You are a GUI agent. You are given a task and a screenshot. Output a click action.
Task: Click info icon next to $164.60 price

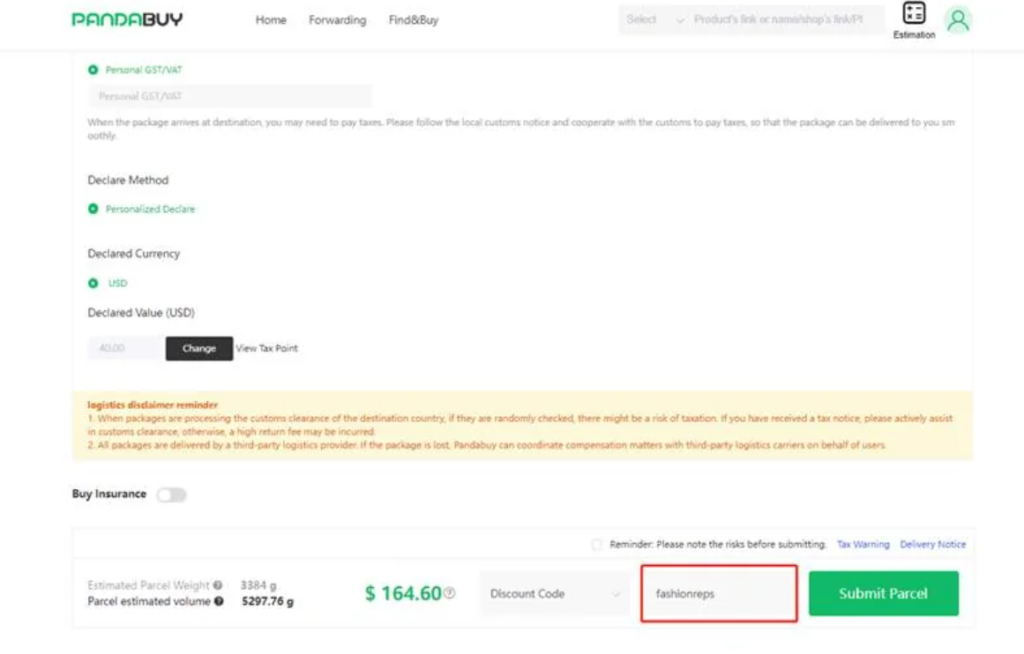coord(449,593)
